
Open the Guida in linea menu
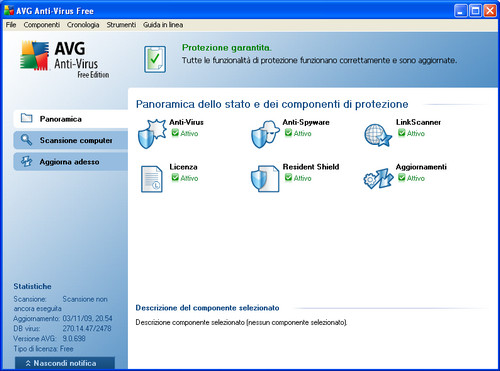163,25
